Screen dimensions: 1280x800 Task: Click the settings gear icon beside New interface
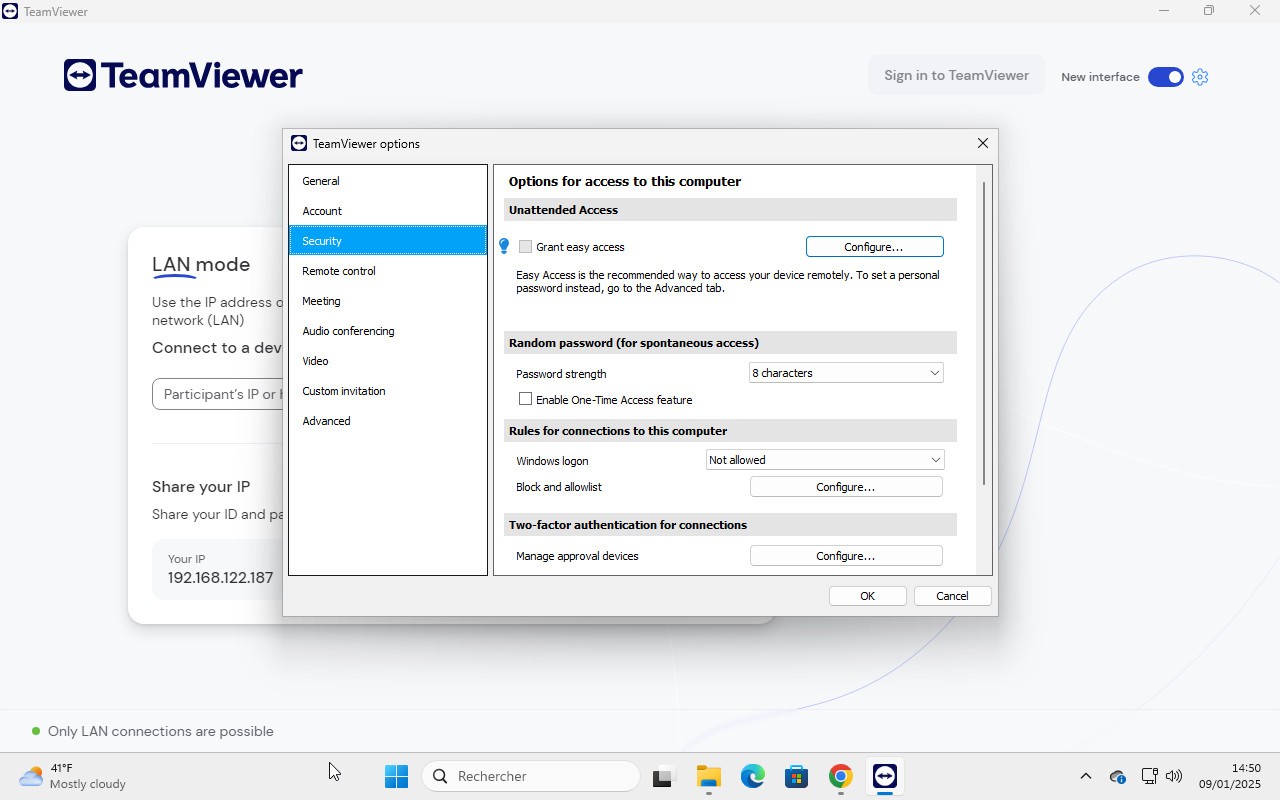[1200, 77]
